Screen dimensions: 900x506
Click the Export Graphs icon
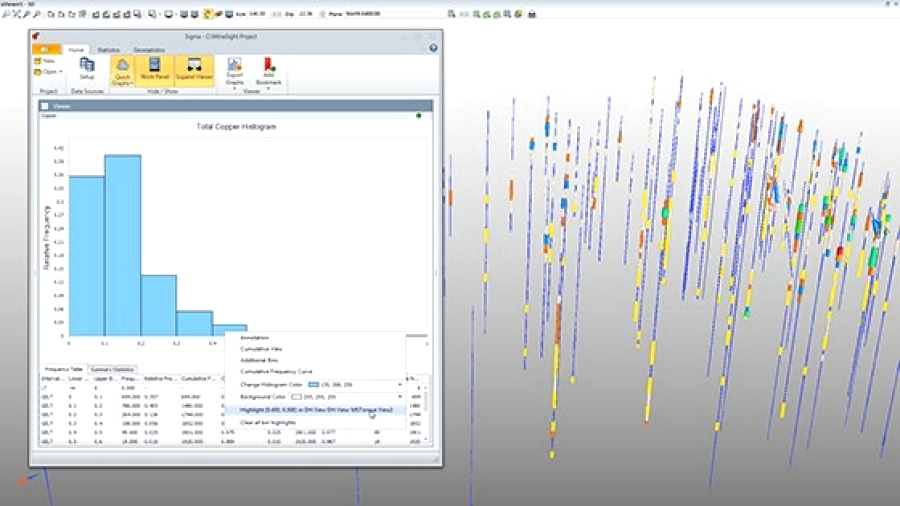point(234,70)
